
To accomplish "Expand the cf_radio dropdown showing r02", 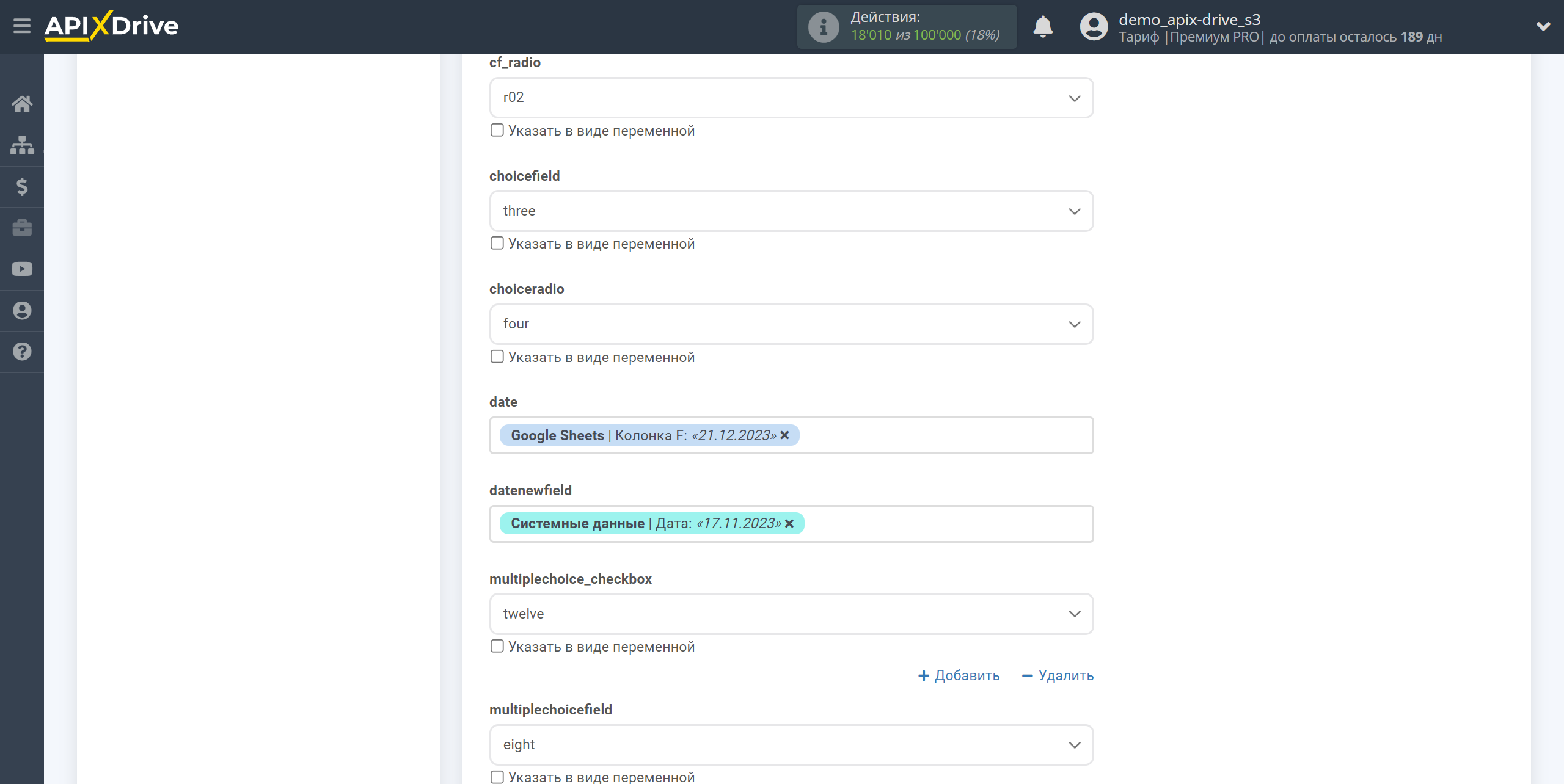I will 792,97.
